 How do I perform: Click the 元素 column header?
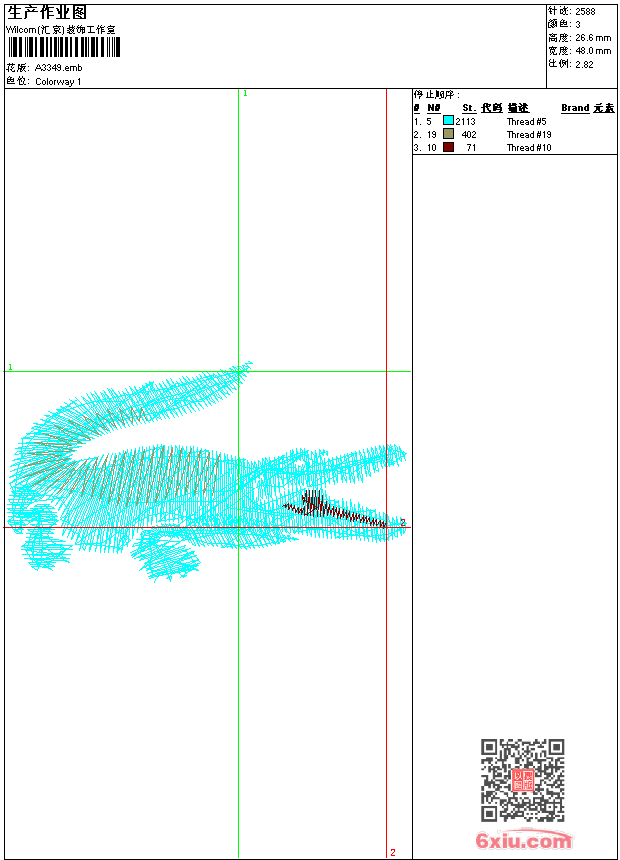[604, 108]
